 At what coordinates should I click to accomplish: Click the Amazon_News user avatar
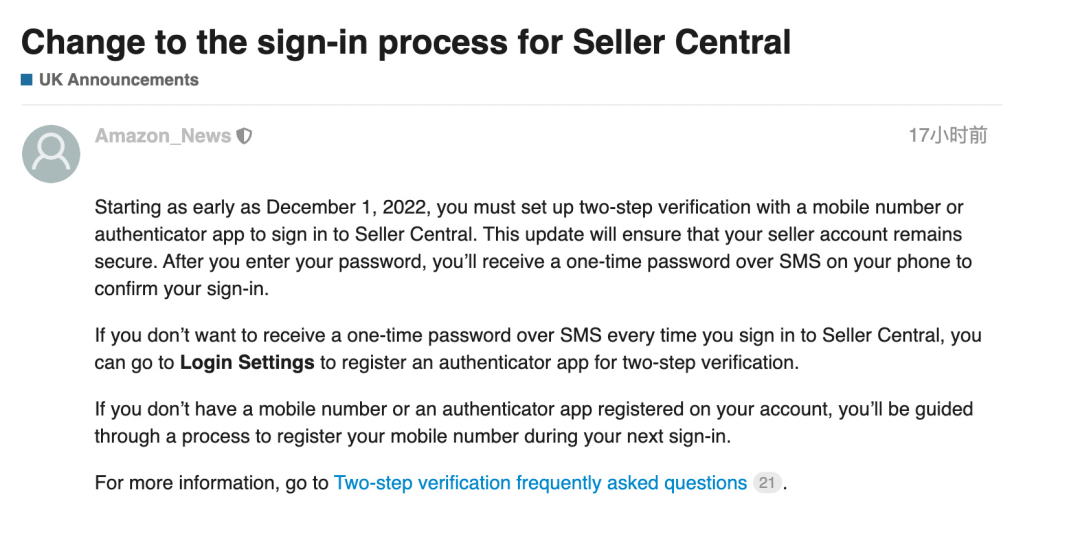pos(51,153)
